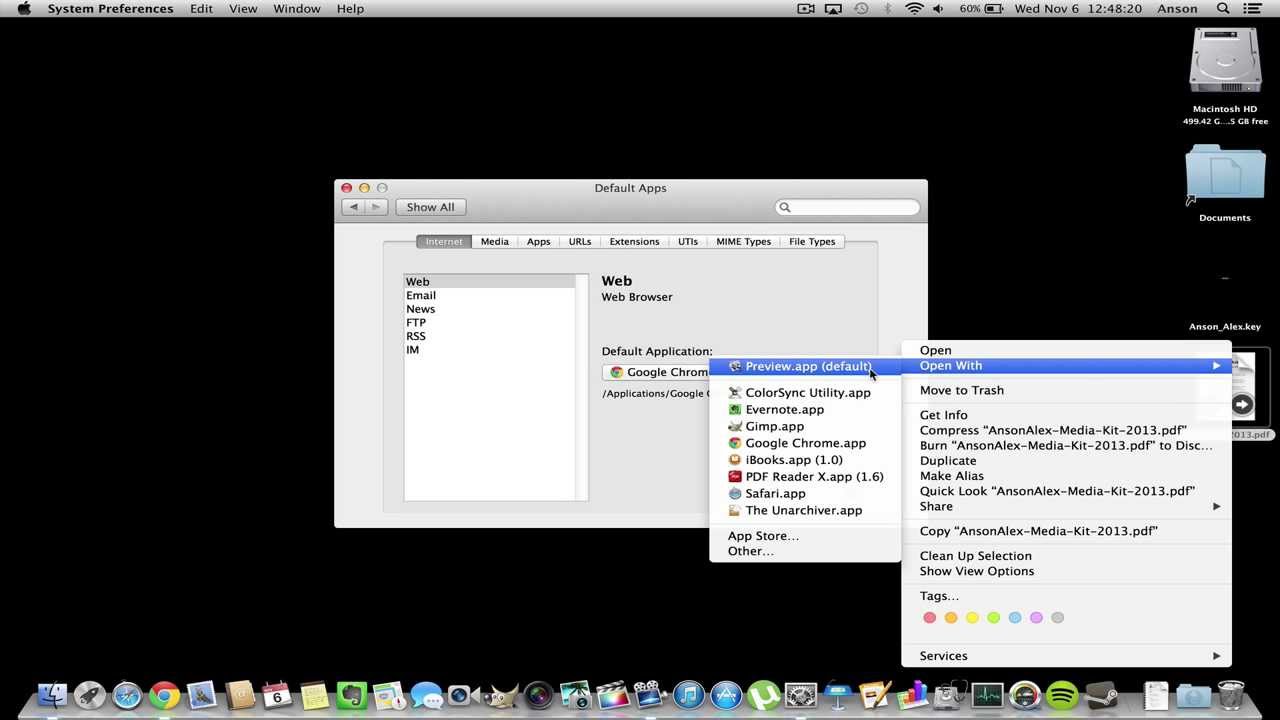Open the App Store from the Dock
Screen dimensions: 1280x720
[724, 695]
